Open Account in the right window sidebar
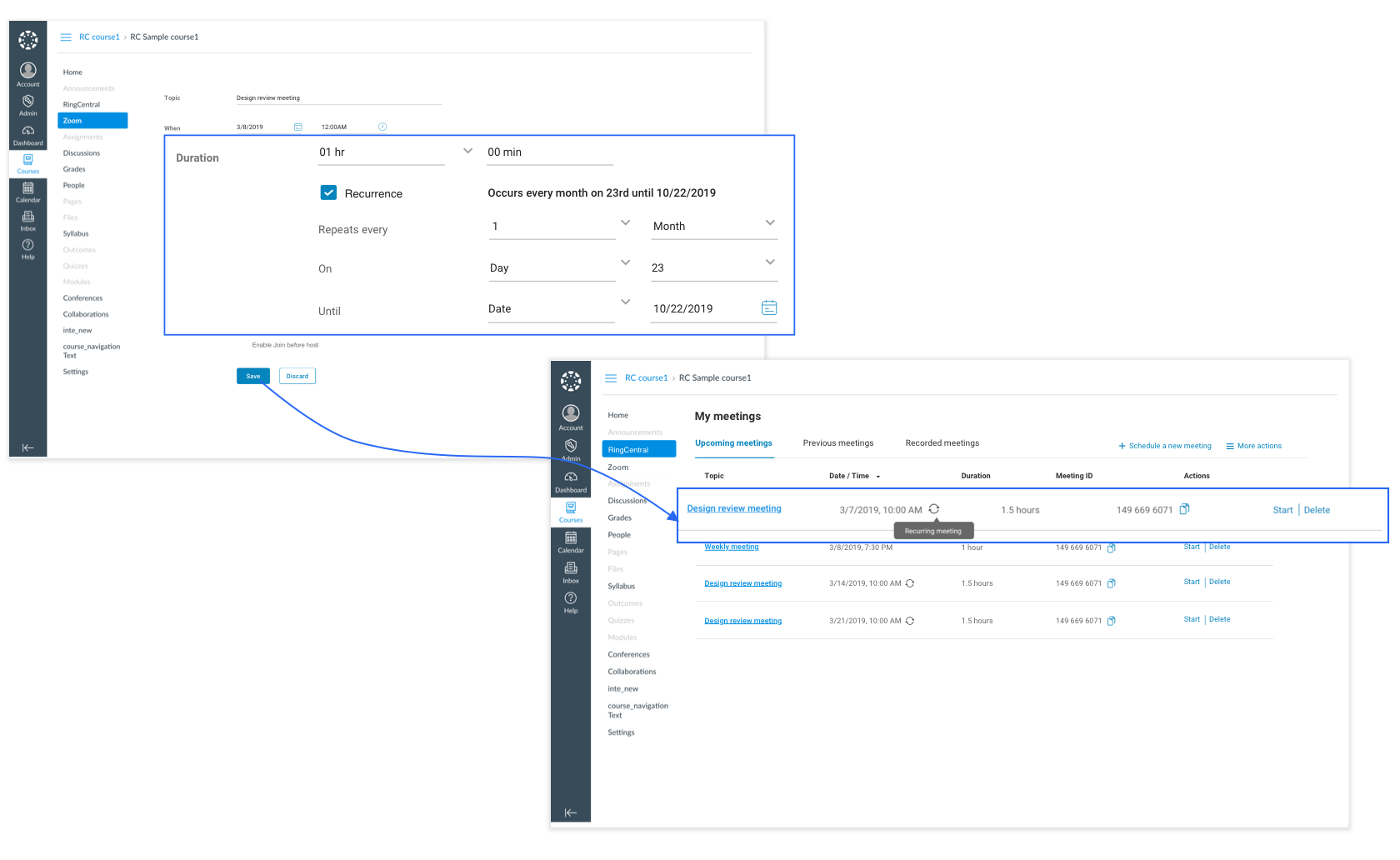This screenshot has width=1400, height=860. (571, 417)
